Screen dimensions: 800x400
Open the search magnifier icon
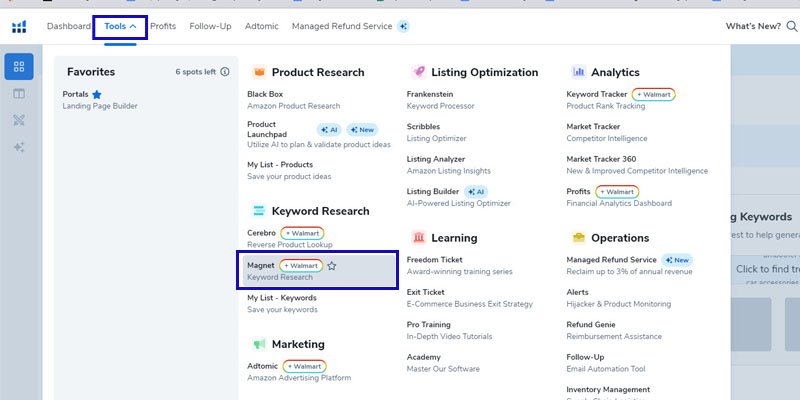coord(792,26)
